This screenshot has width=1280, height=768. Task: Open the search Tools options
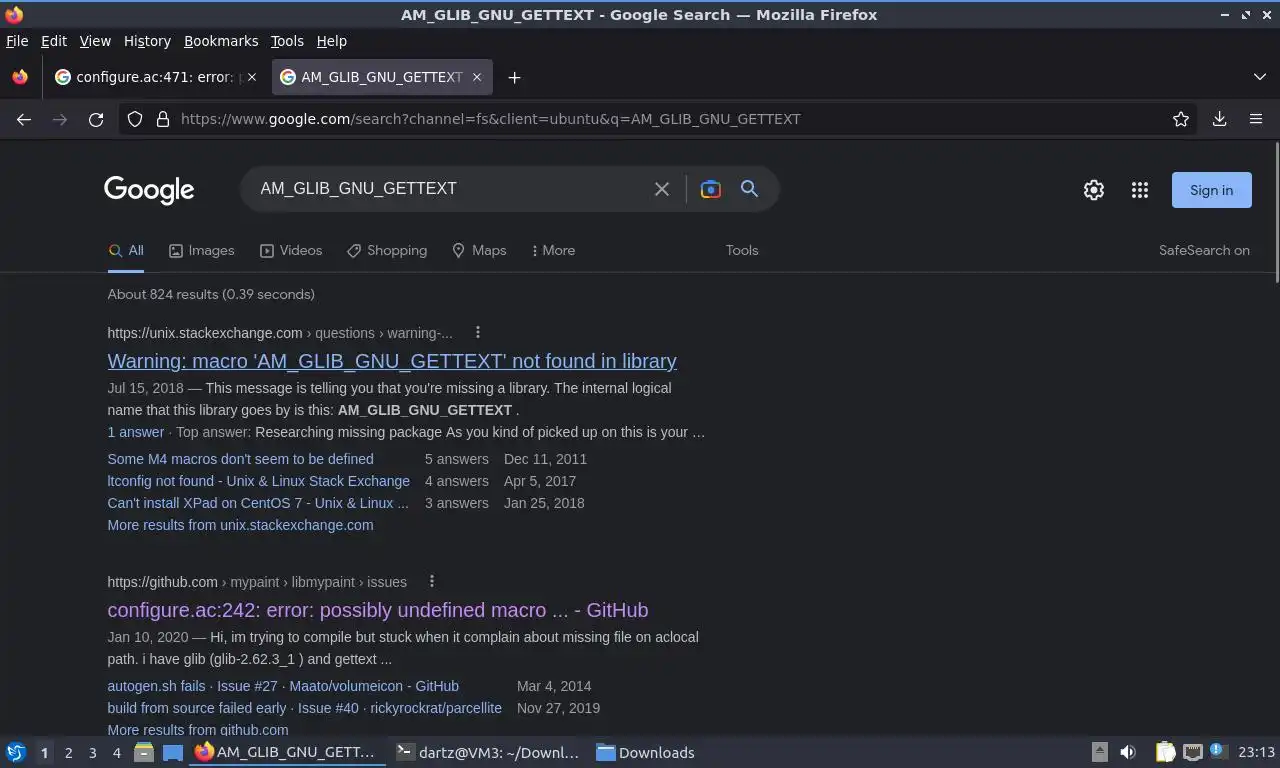(742, 251)
